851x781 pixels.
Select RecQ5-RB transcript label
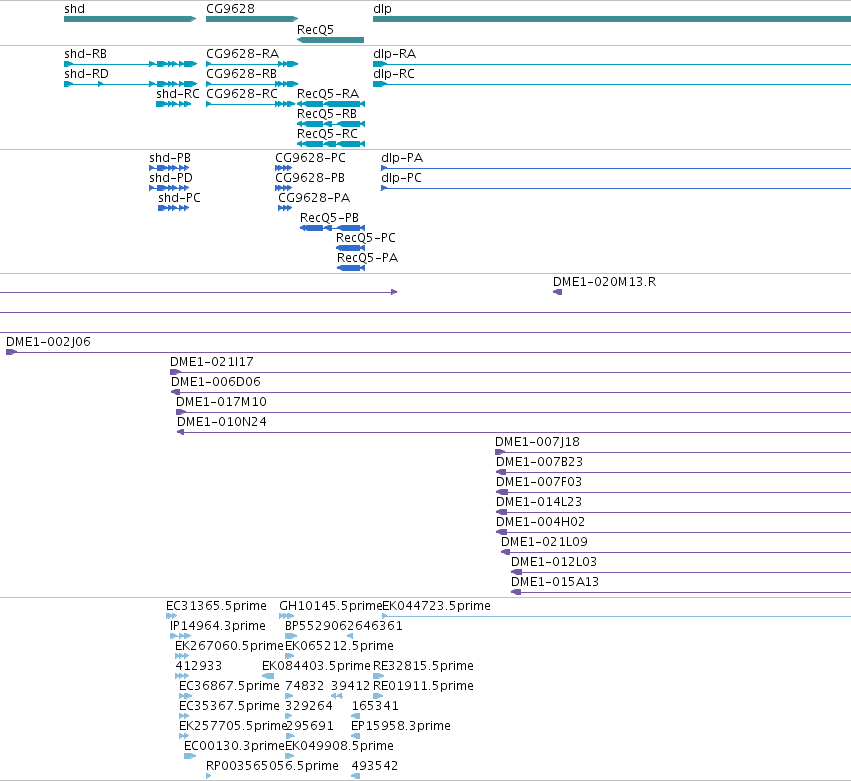point(327,114)
